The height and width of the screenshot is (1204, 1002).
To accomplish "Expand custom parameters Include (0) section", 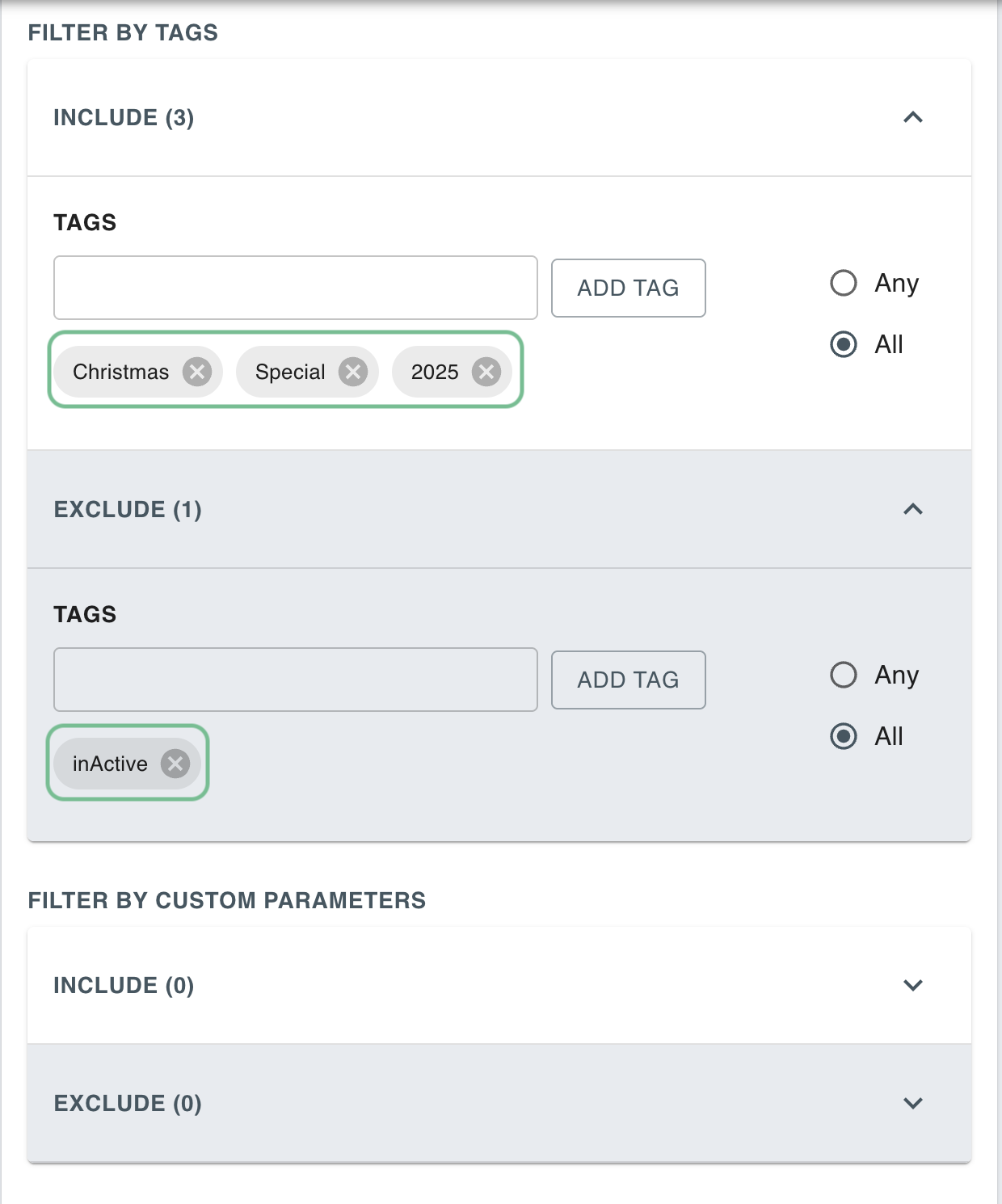I will 912,986.
